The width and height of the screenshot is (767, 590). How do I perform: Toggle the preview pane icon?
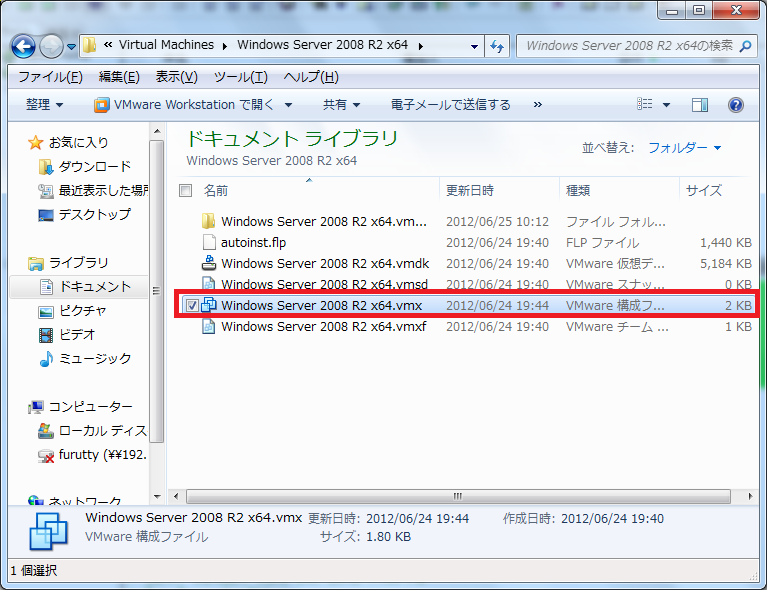click(700, 105)
